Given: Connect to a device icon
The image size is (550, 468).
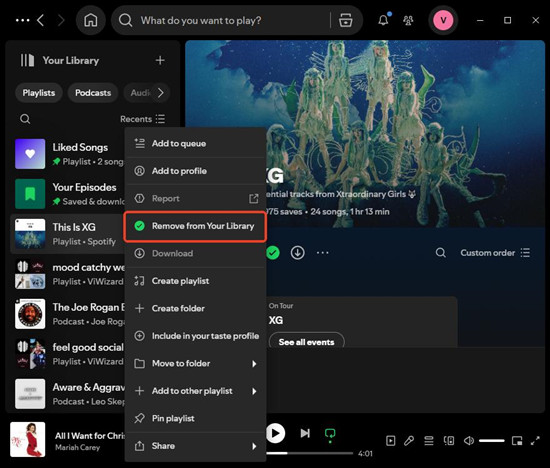Looking at the screenshot, I should [x=449, y=441].
